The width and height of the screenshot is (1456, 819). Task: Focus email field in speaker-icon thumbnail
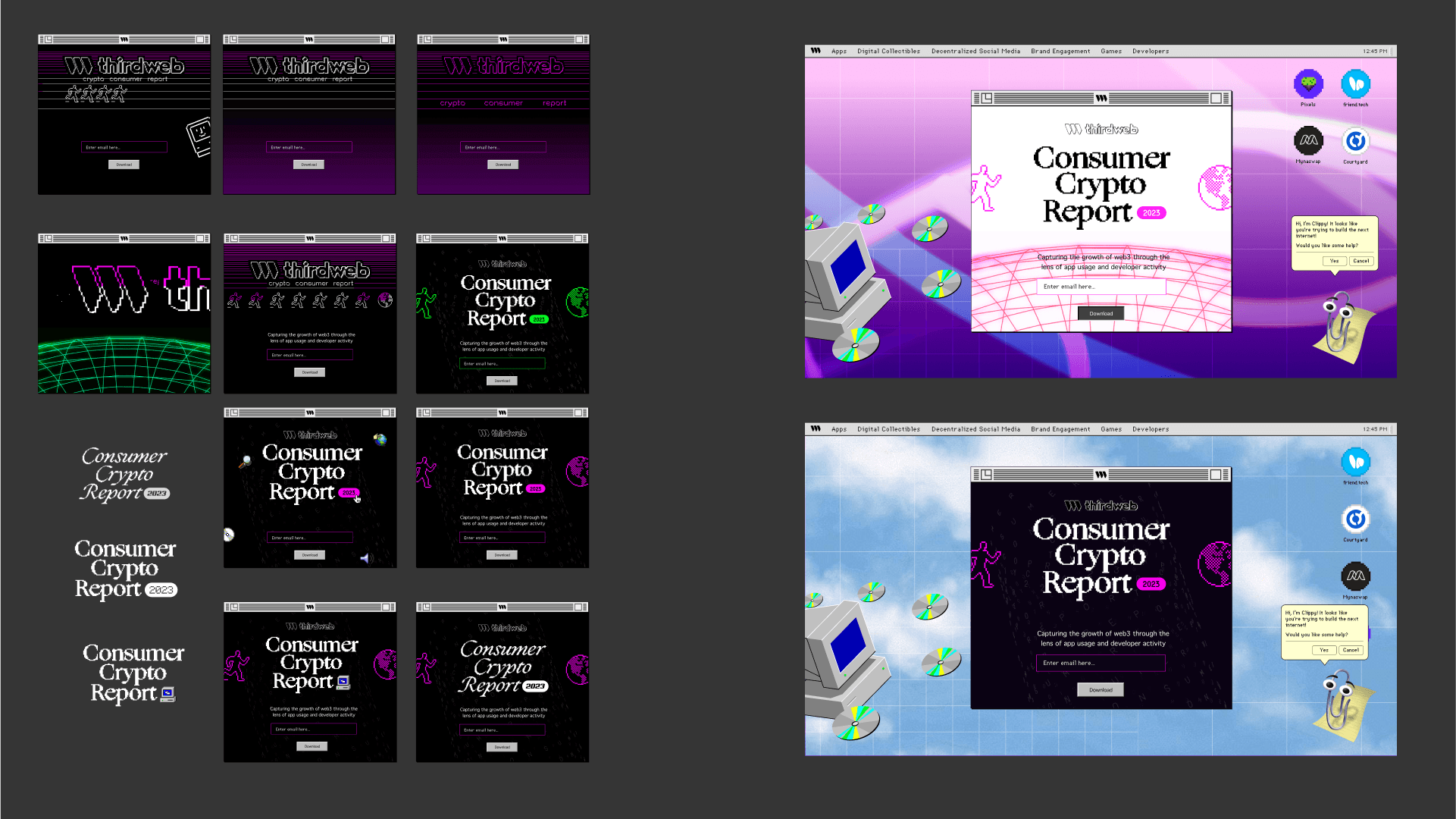[x=310, y=538]
